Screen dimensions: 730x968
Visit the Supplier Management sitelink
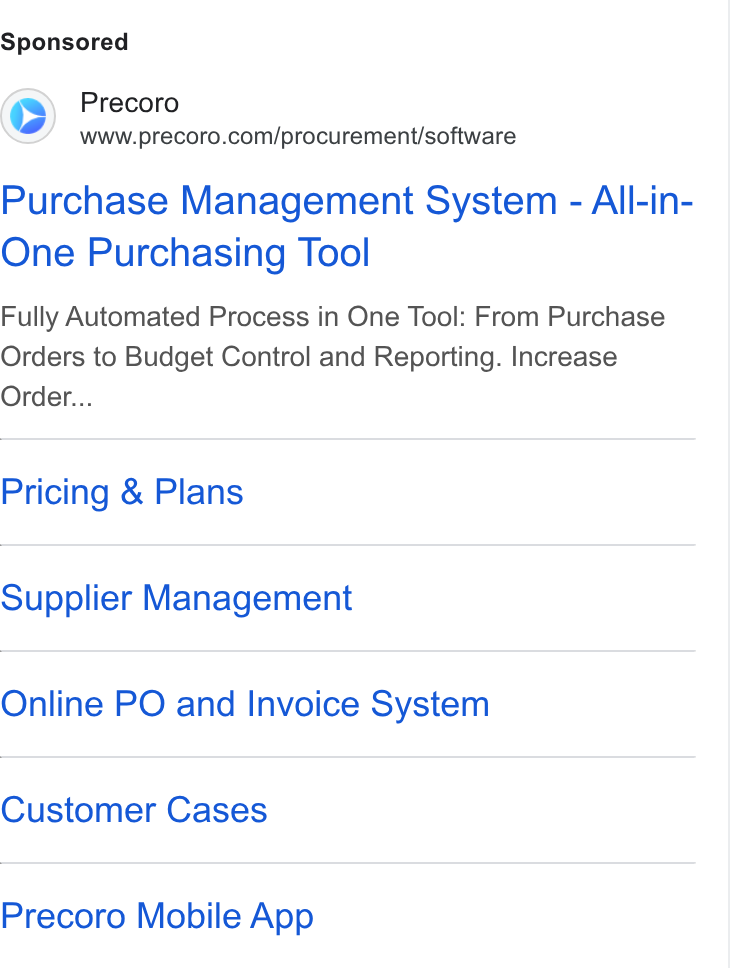pyautogui.click(x=176, y=598)
